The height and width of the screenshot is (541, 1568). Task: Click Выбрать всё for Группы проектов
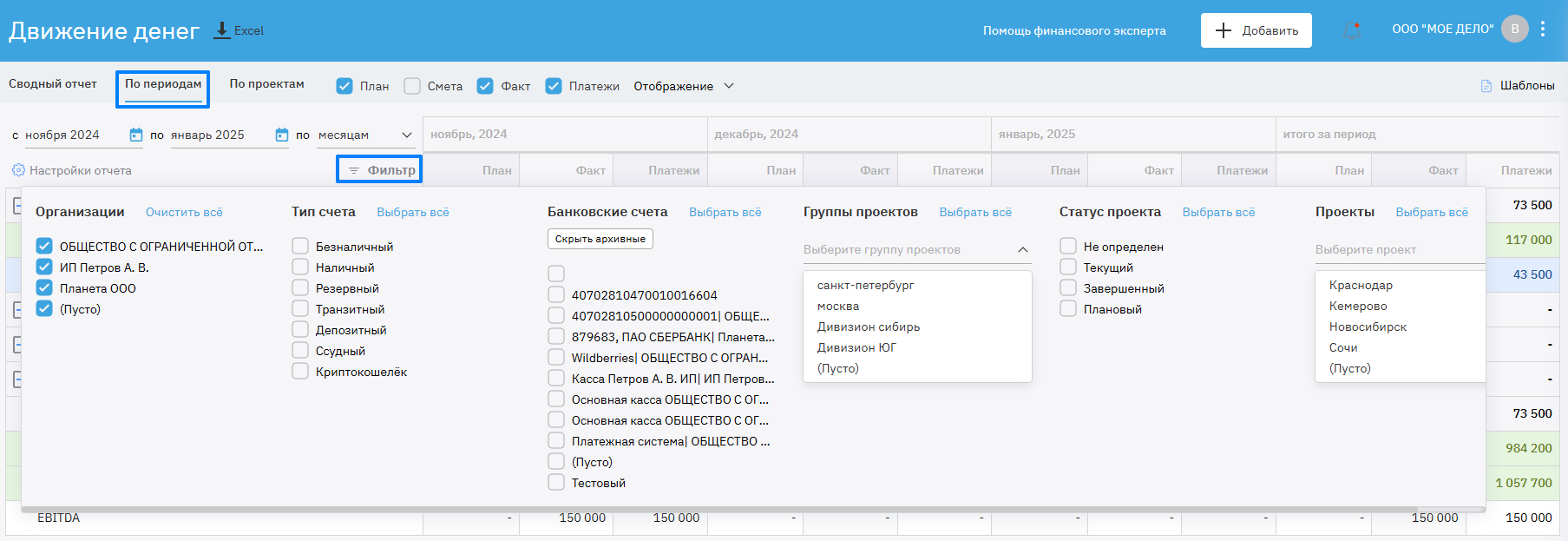(975, 212)
